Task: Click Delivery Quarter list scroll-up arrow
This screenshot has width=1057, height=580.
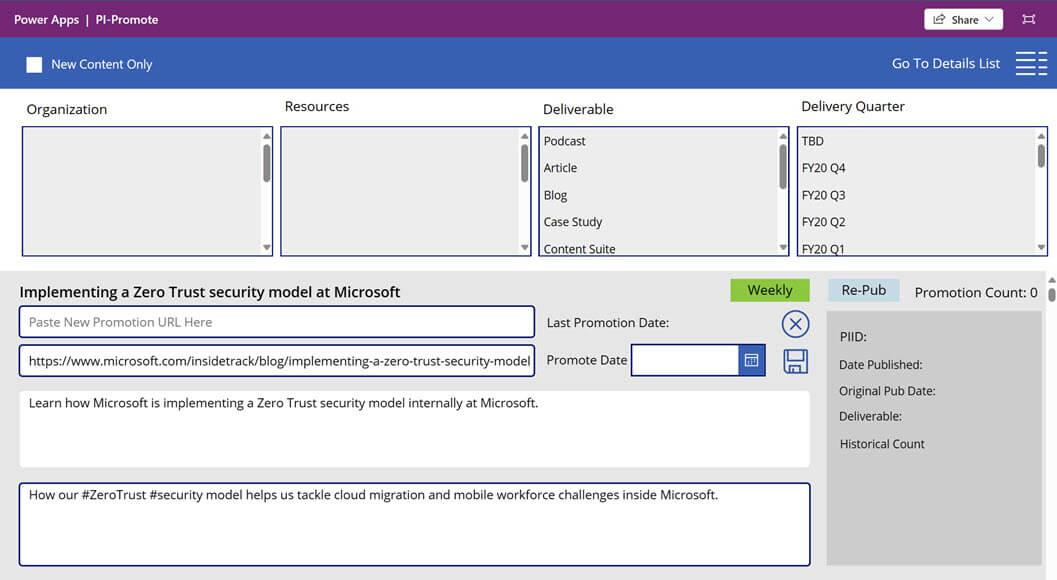Action: 1041,136
